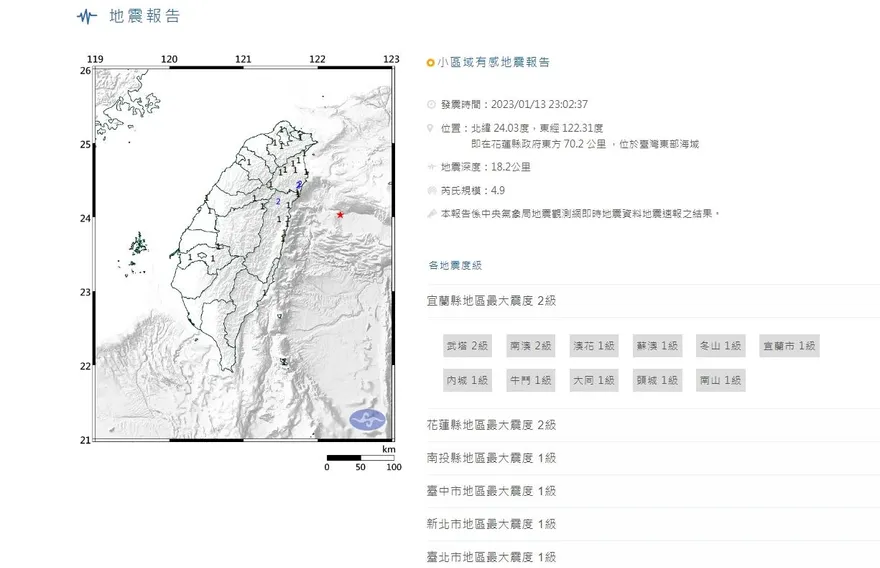Viewport: 880px width, 568px height.
Task: Click the magnitude icon beside 芮氏規模
Action: [x=431, y=190]
